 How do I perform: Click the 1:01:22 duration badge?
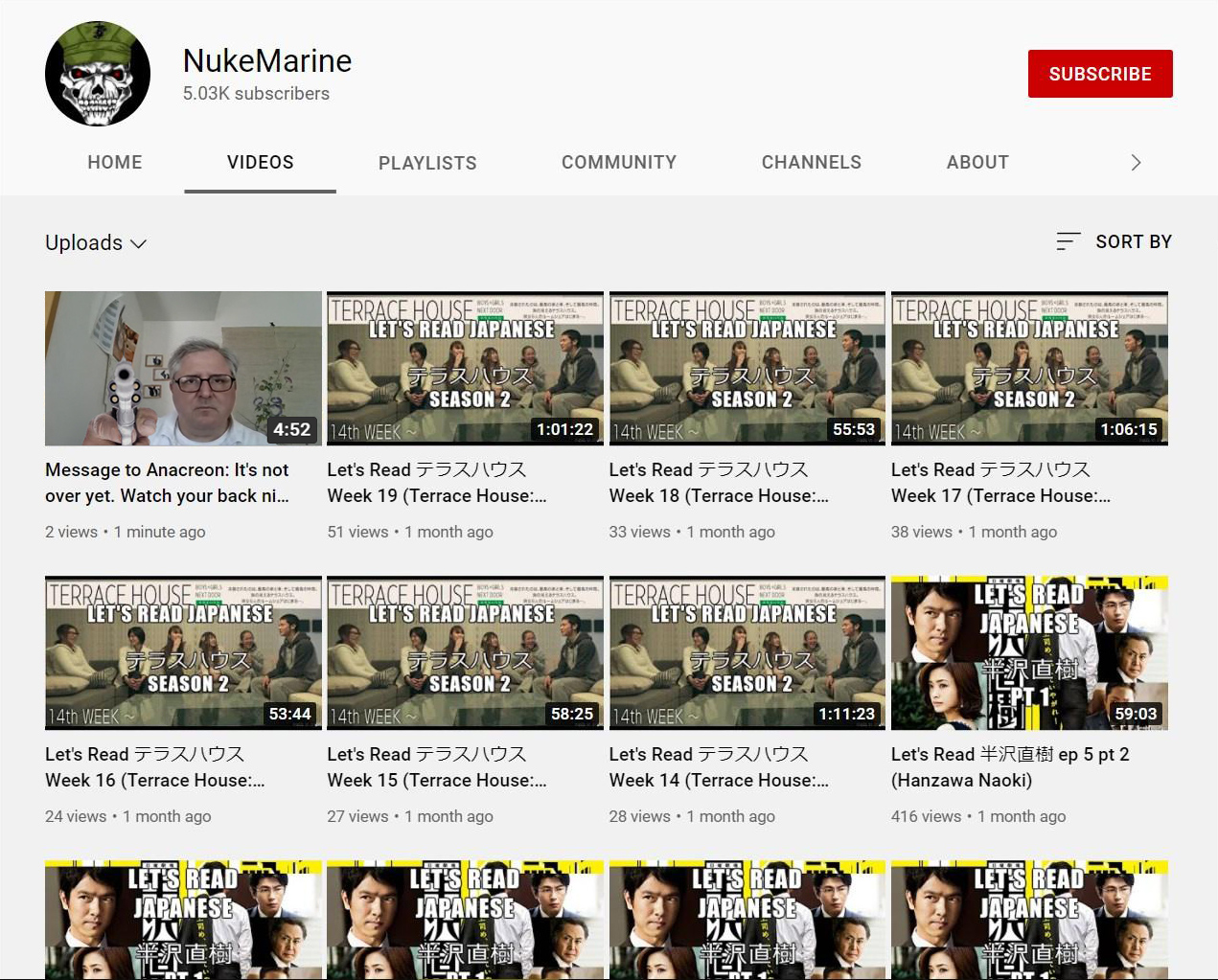565,429
